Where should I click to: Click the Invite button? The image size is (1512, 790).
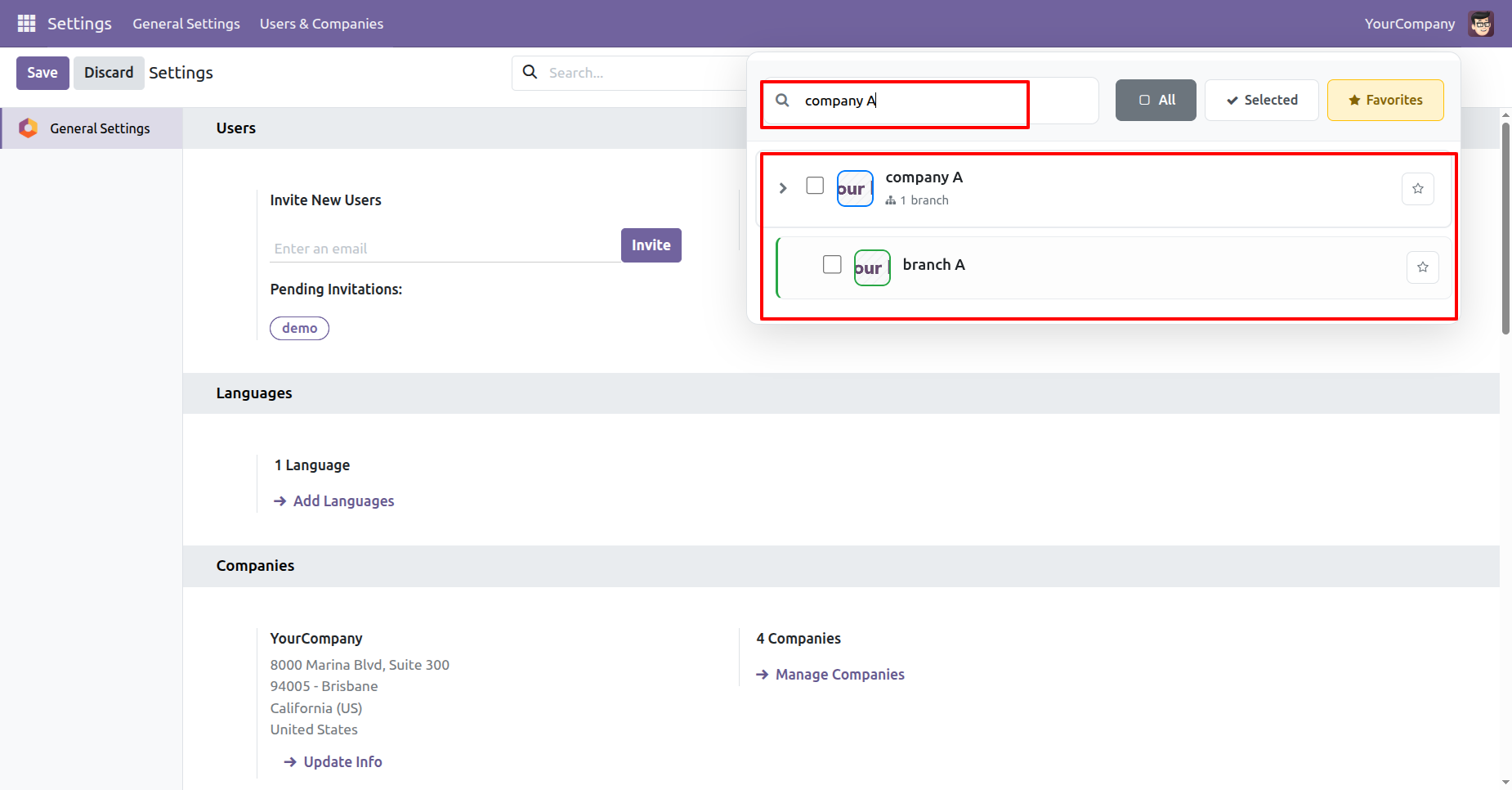[651, 245]
